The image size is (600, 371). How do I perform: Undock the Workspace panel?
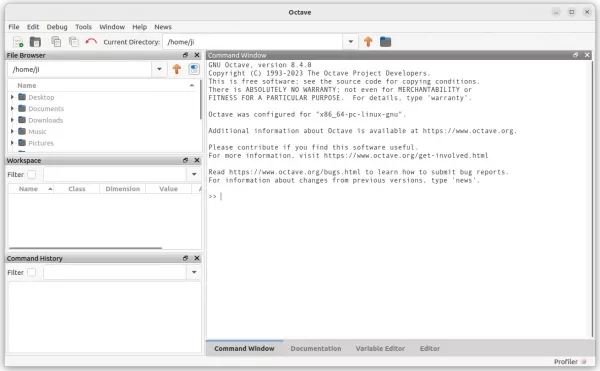tap(186, 160)
